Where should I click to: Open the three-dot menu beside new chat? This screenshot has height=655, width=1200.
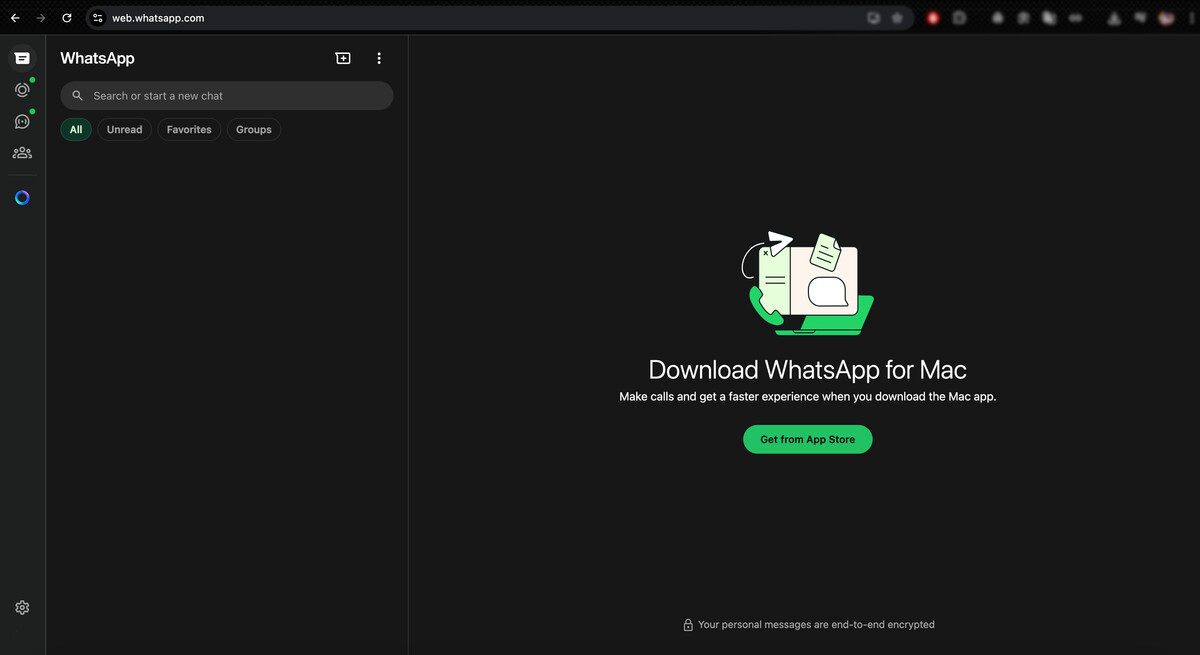click(379, 59)
